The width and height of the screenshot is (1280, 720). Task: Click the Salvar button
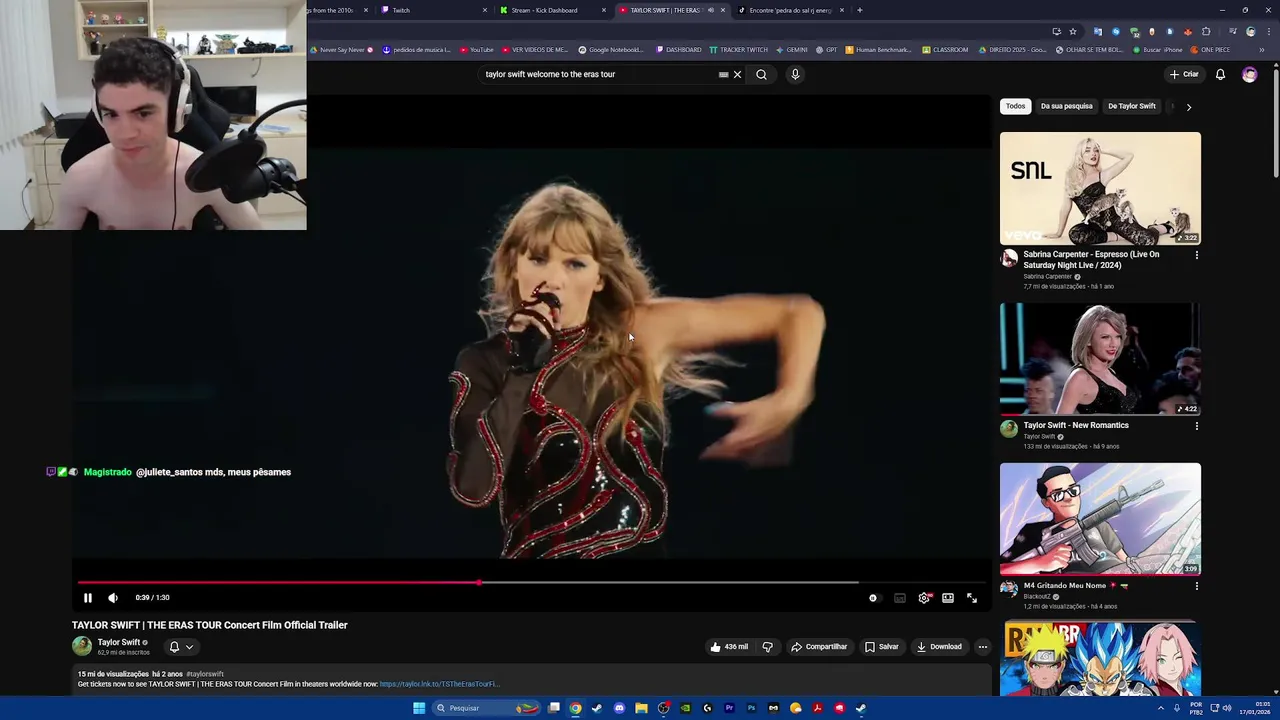(x=882, y=647)
